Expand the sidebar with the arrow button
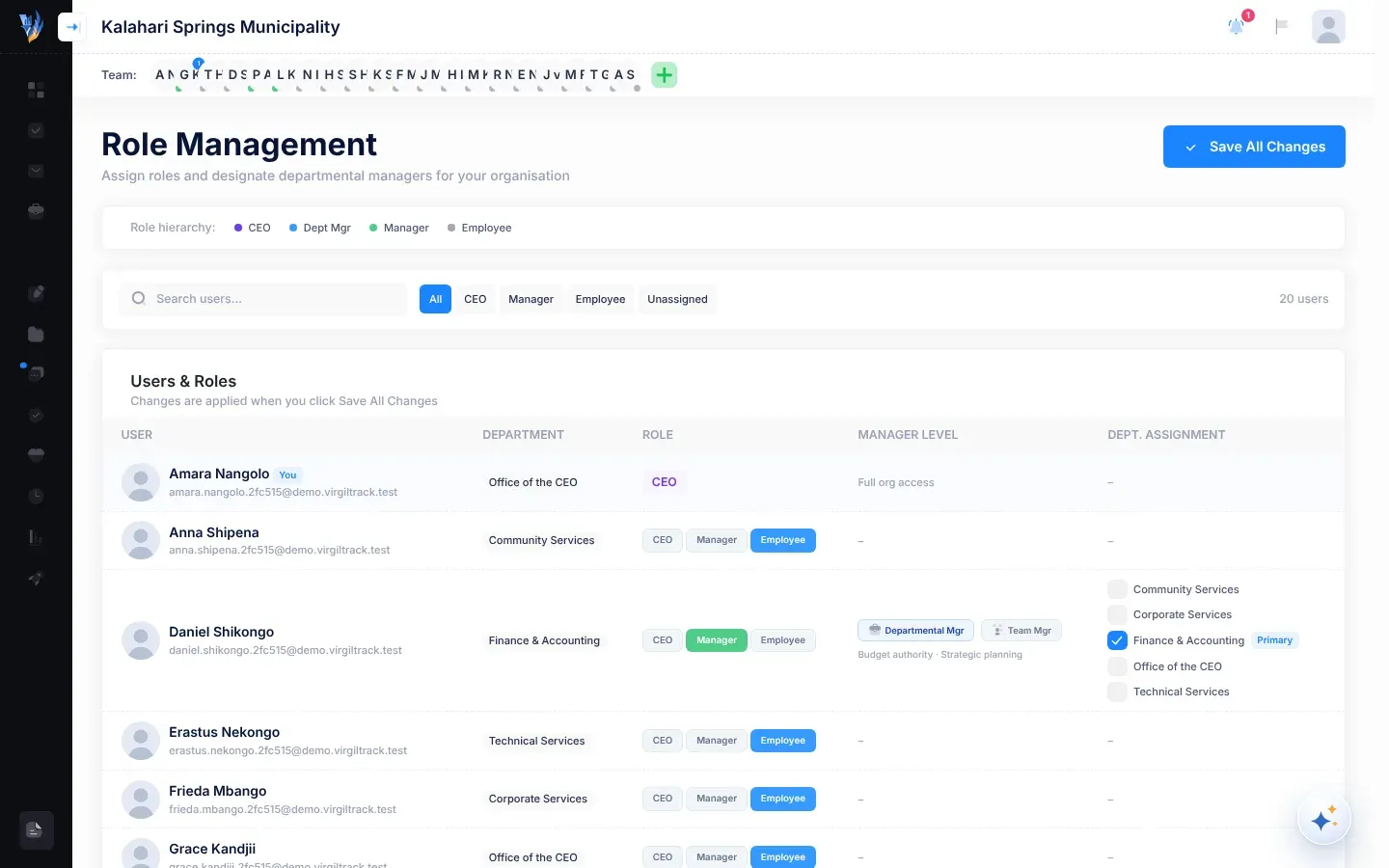The image size is (1389, 868). (72, 27)
